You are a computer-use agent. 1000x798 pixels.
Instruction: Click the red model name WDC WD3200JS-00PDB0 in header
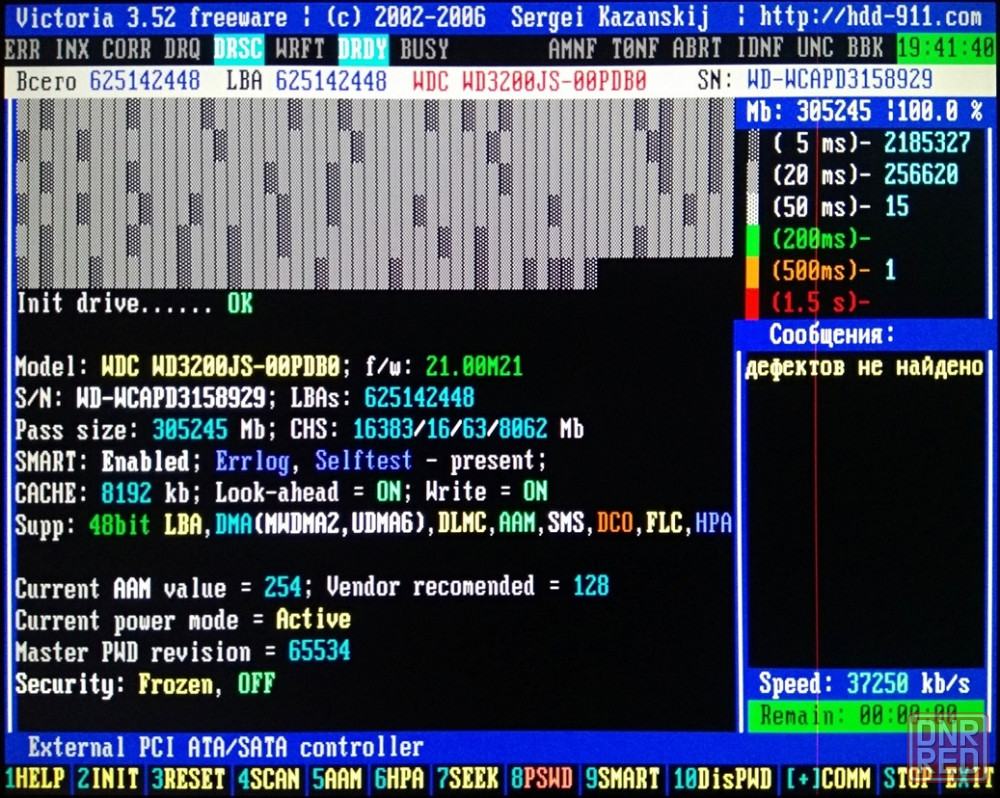click(x=529, y=81)
